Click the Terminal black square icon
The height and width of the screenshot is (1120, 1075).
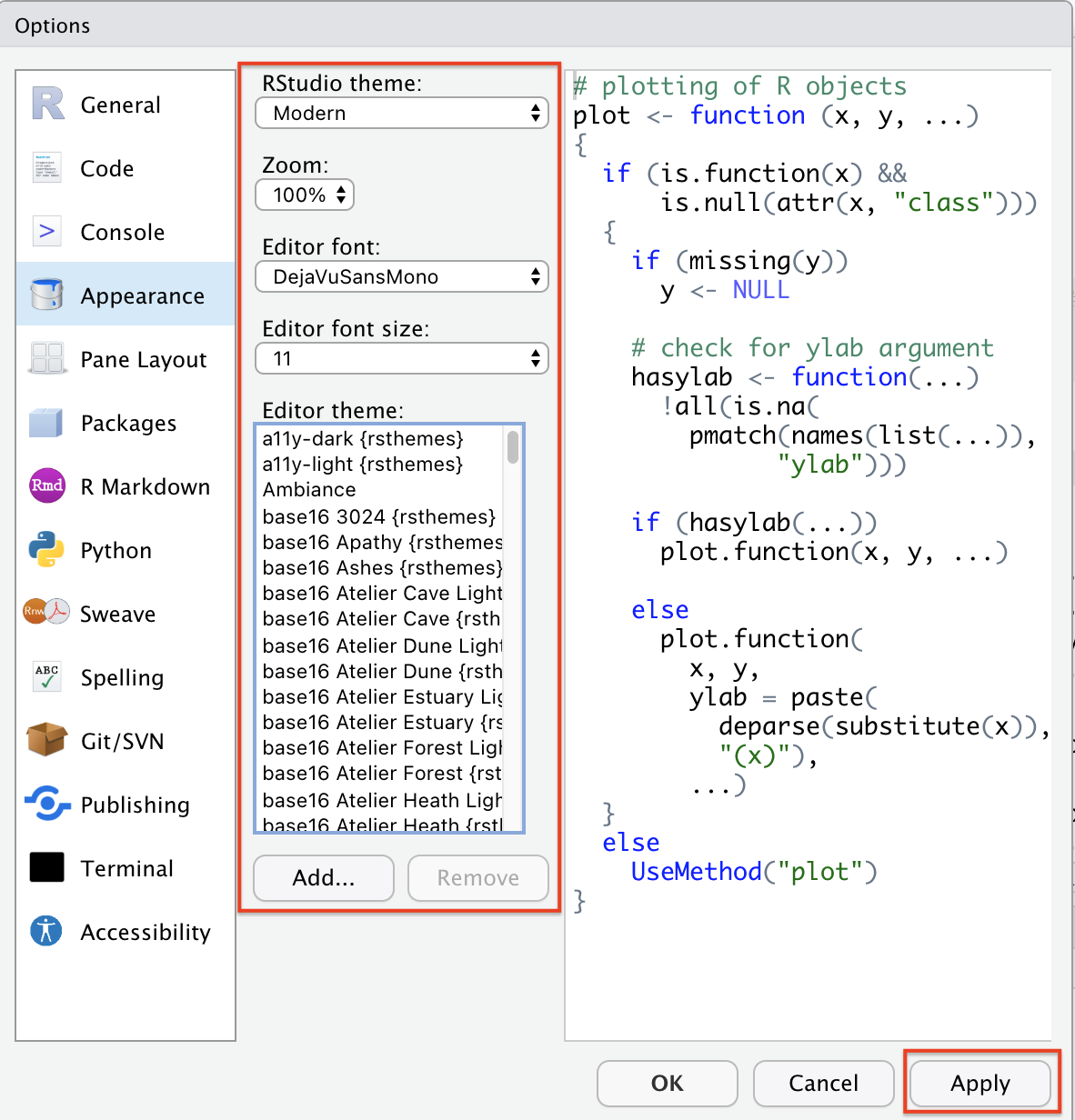coord(47,867)
